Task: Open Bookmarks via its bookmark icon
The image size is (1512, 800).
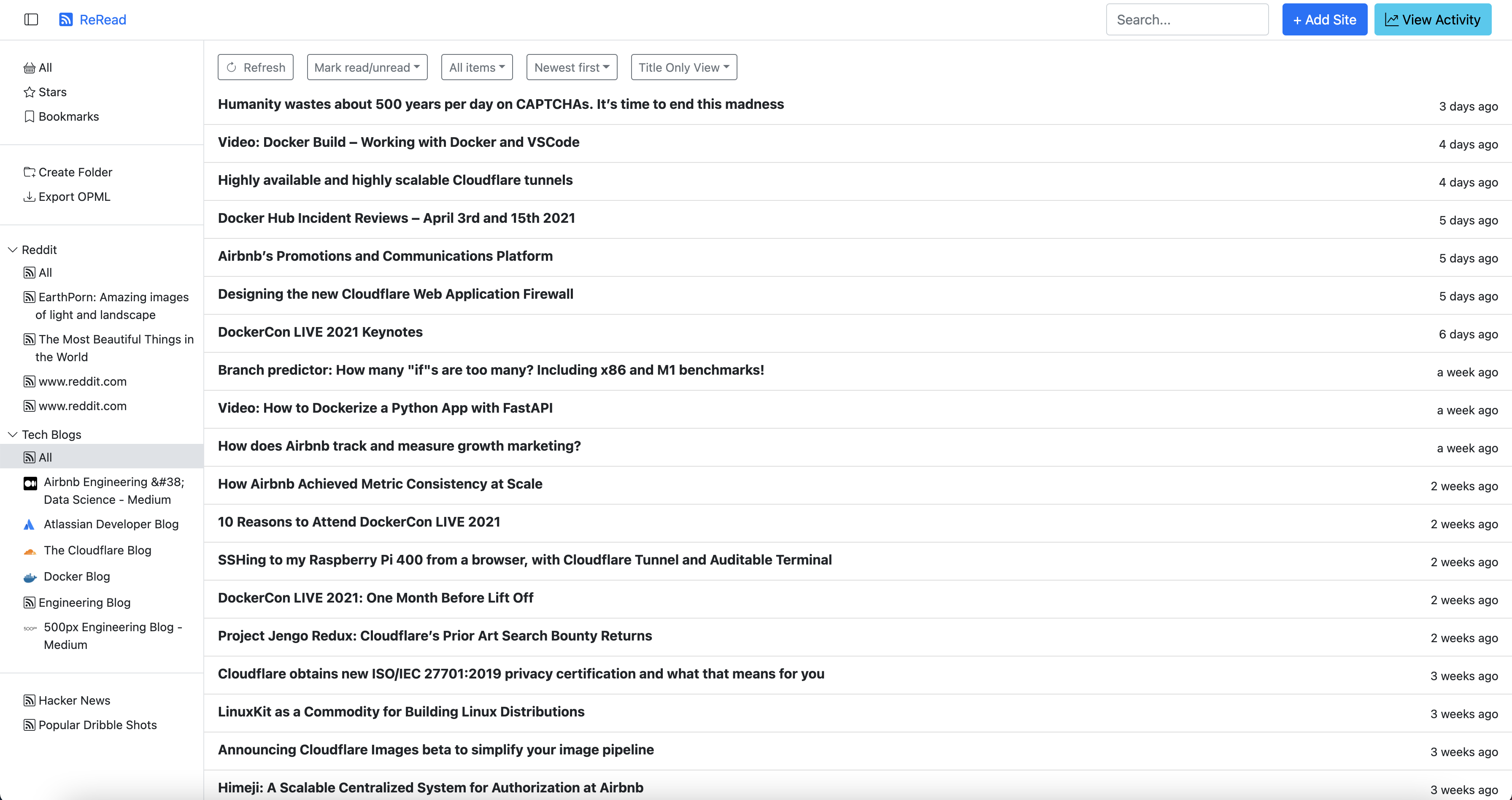Action: click(30, 117)
